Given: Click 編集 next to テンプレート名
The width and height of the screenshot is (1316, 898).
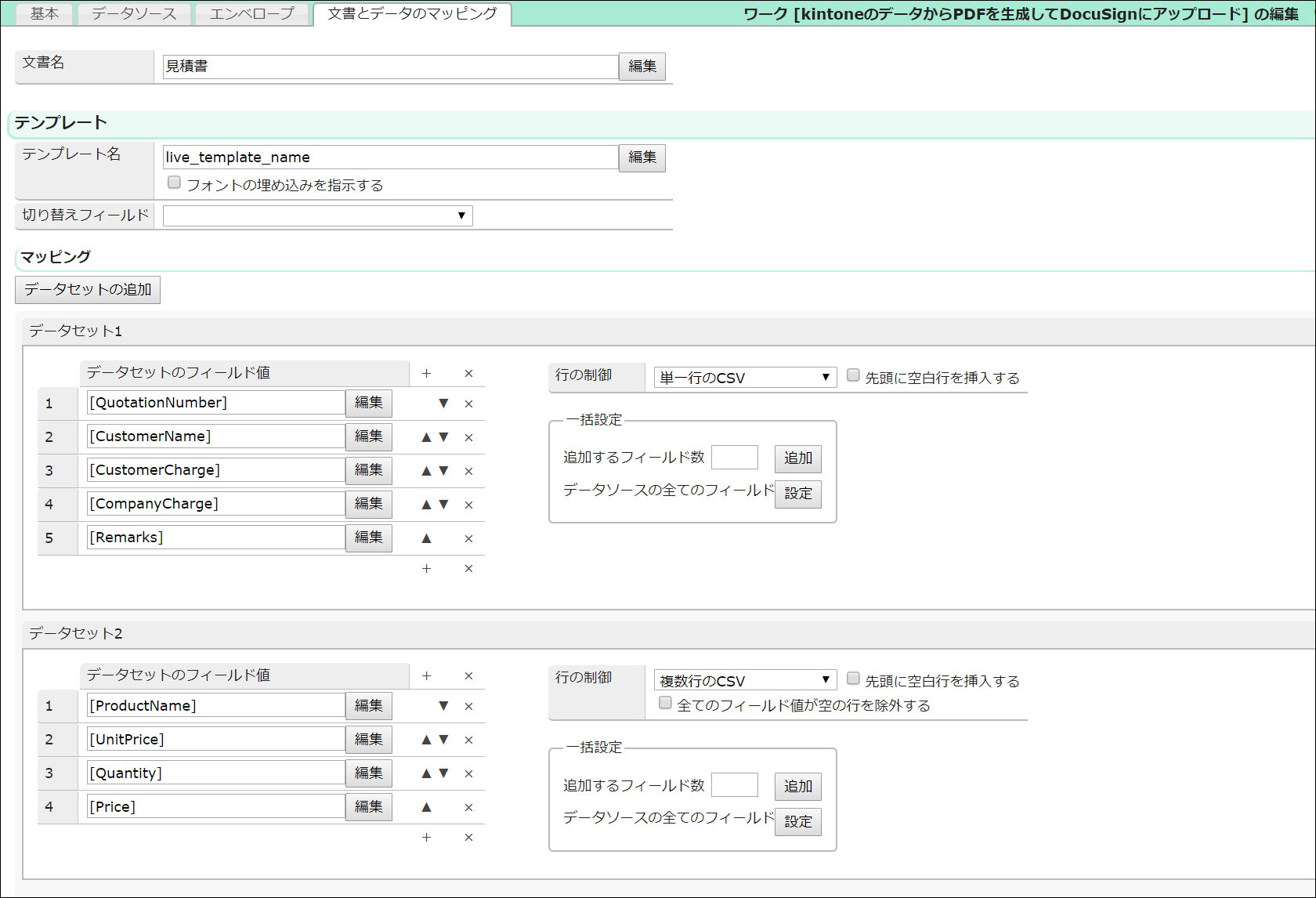Looking at the screenshot, I should point(642,158).
